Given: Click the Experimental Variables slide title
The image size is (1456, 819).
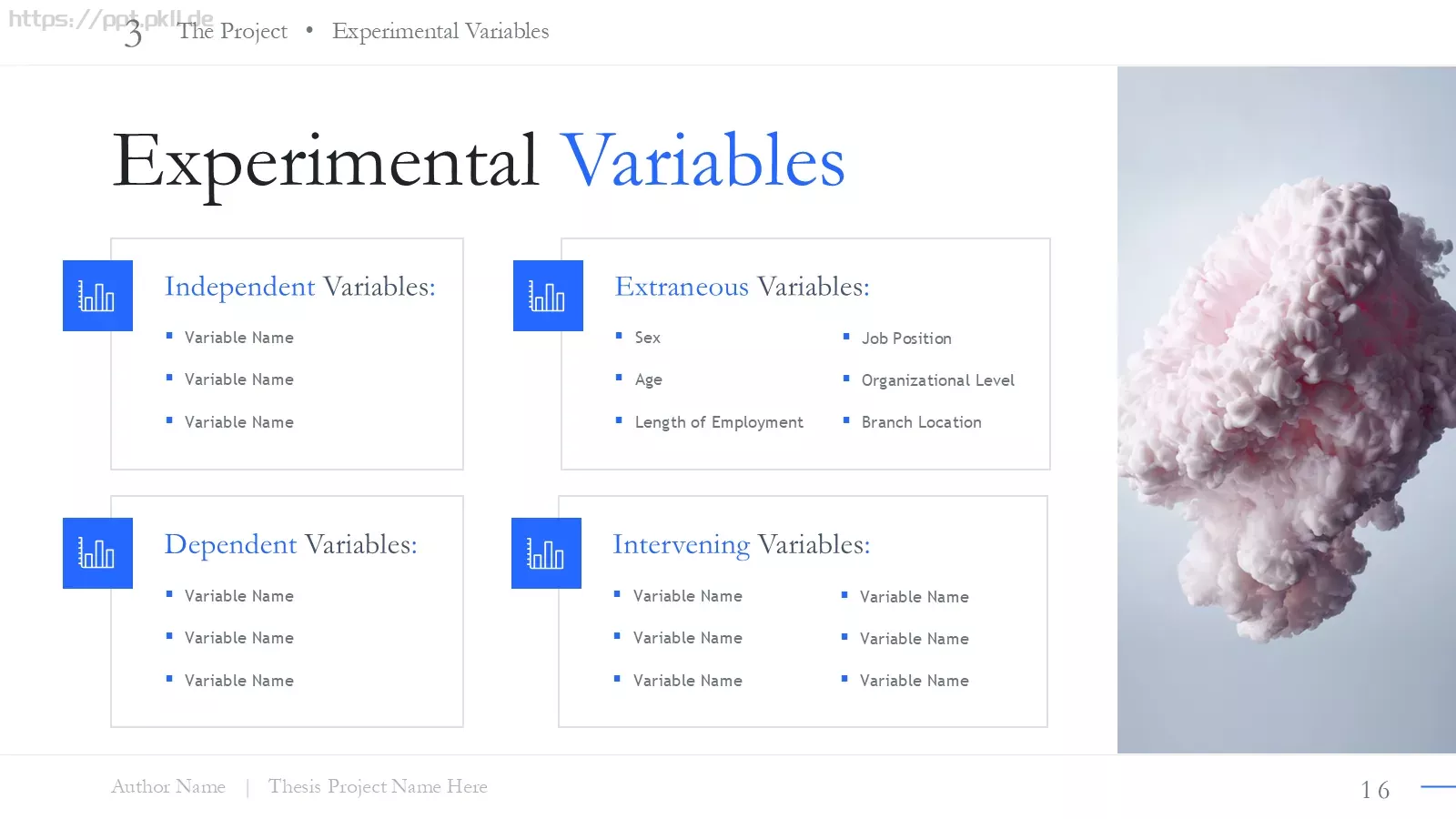Looking at the screenshot, I should tap(479, 162).
